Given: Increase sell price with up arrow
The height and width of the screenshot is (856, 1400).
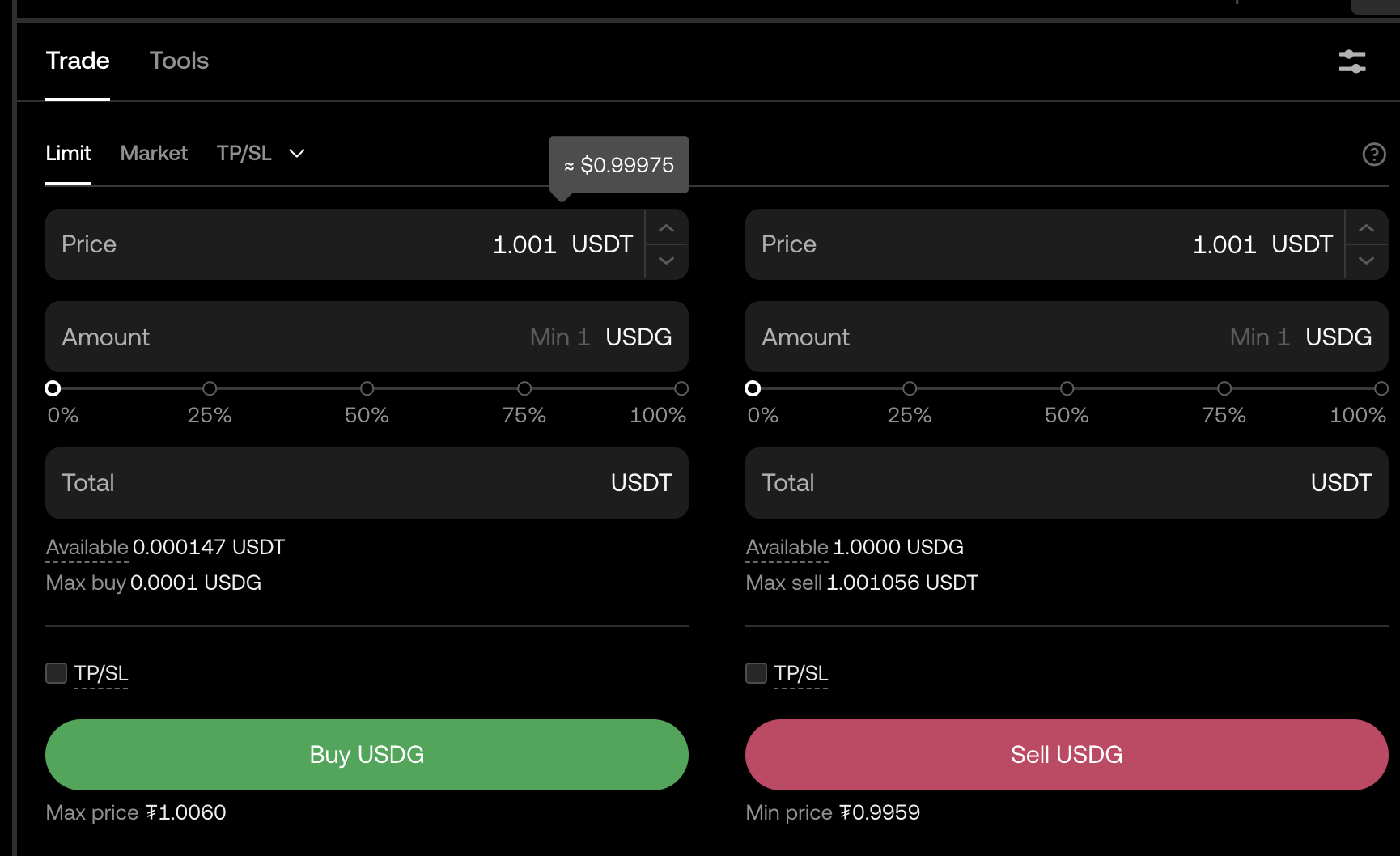Looking at the screenshot, I should (1367, 228).
